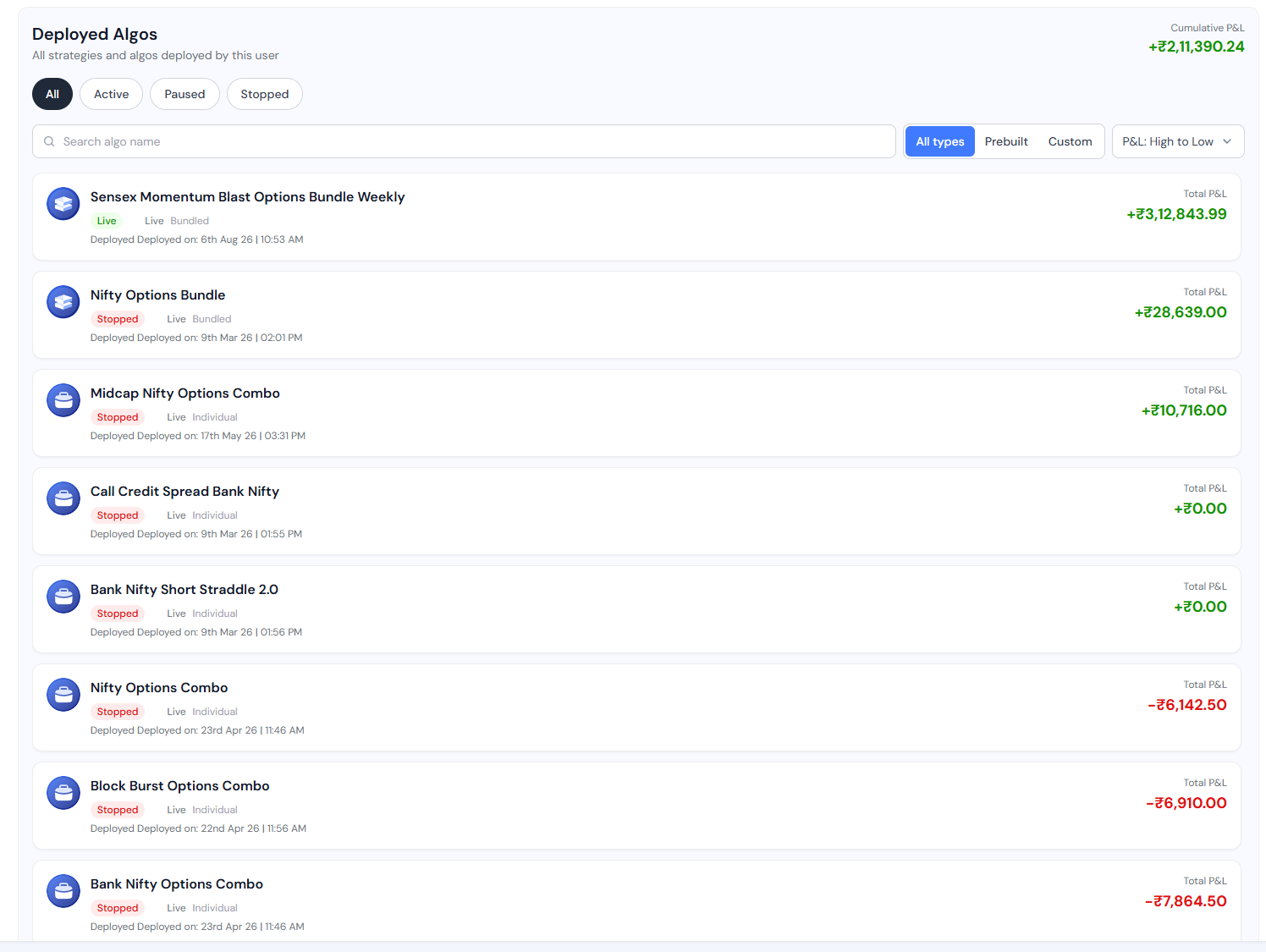Screen dimensions: 1266x952
Task: Focus the Search algo name field
Action: 464,141
